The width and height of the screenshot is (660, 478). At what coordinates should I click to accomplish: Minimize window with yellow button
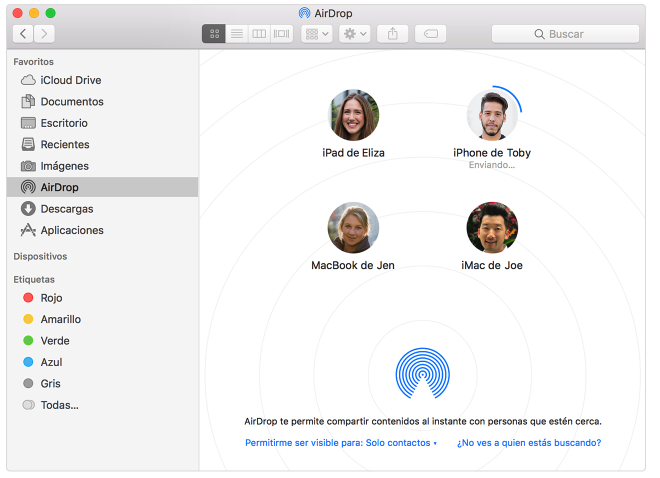point(34,13)
